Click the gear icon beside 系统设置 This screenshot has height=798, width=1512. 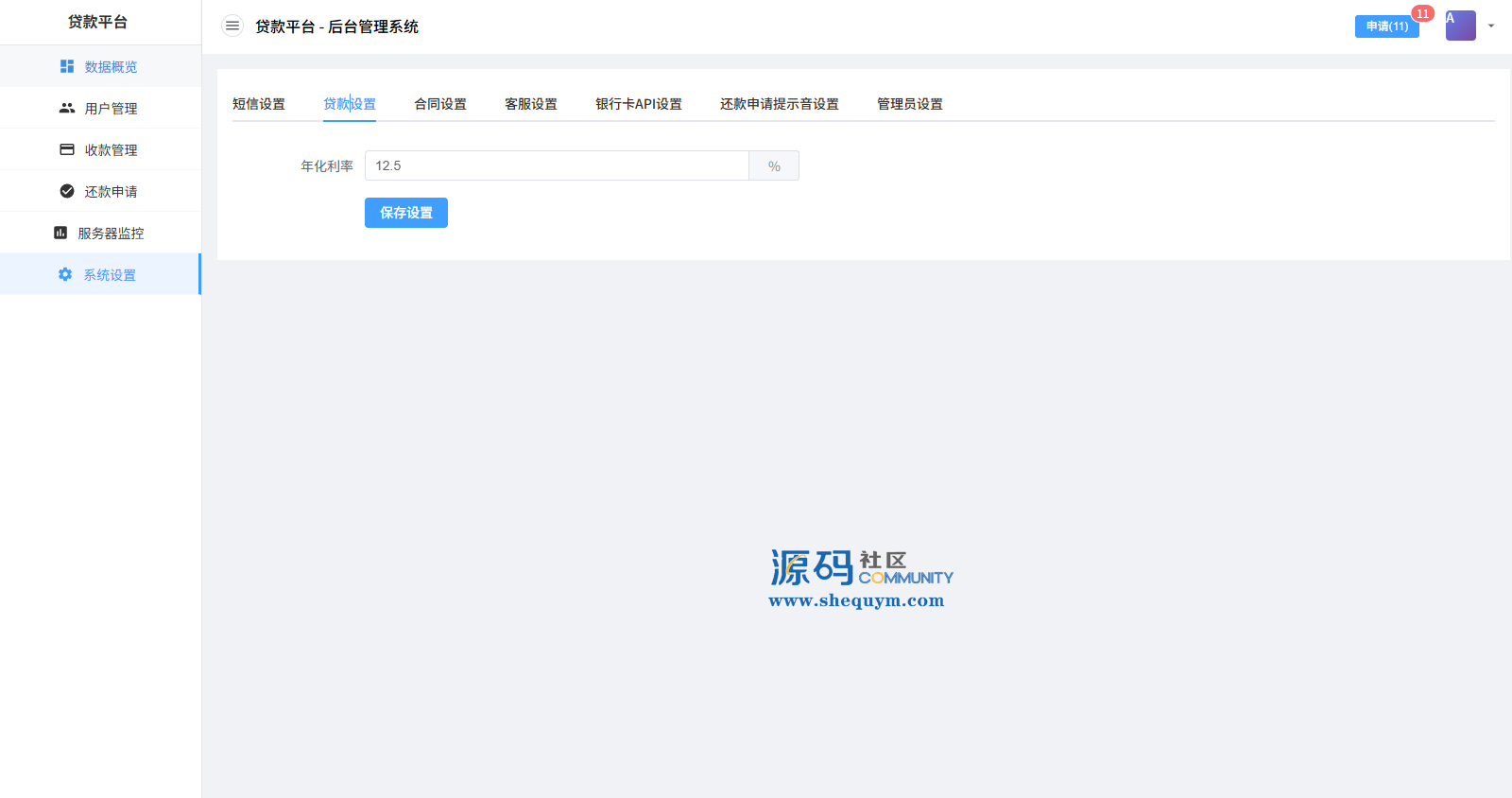[65, 274]
